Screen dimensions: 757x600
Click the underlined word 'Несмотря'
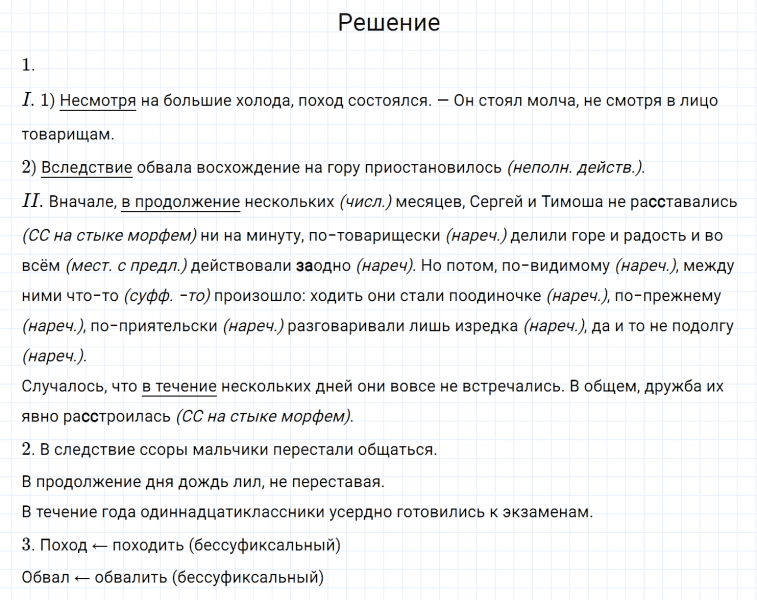pos(98,101)
